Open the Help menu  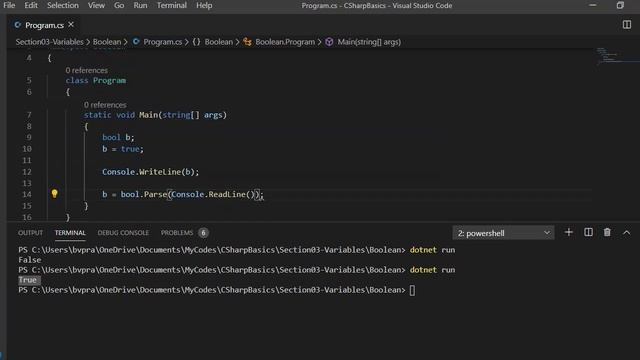coord(204,5)
